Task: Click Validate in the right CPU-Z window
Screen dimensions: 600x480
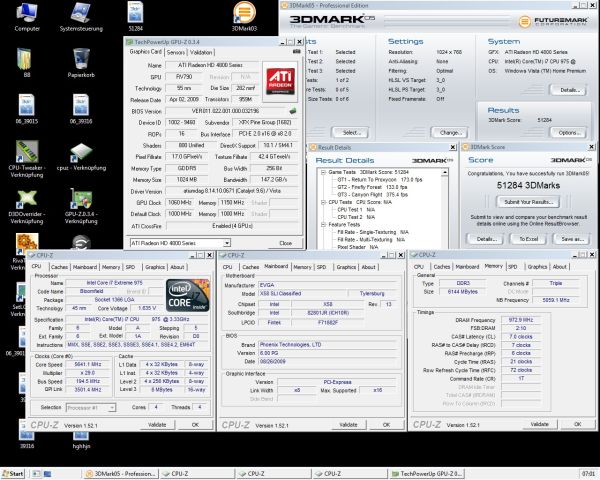Action: [x=540, y=424]
